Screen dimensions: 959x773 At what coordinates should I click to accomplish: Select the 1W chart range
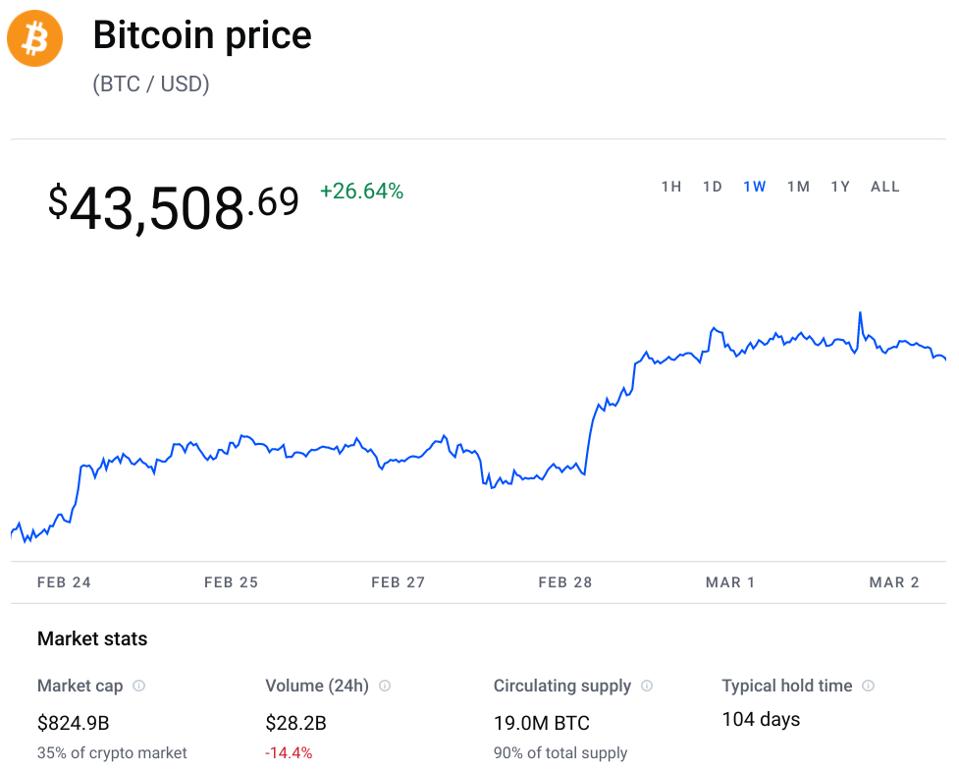click(x=754, y=187)
